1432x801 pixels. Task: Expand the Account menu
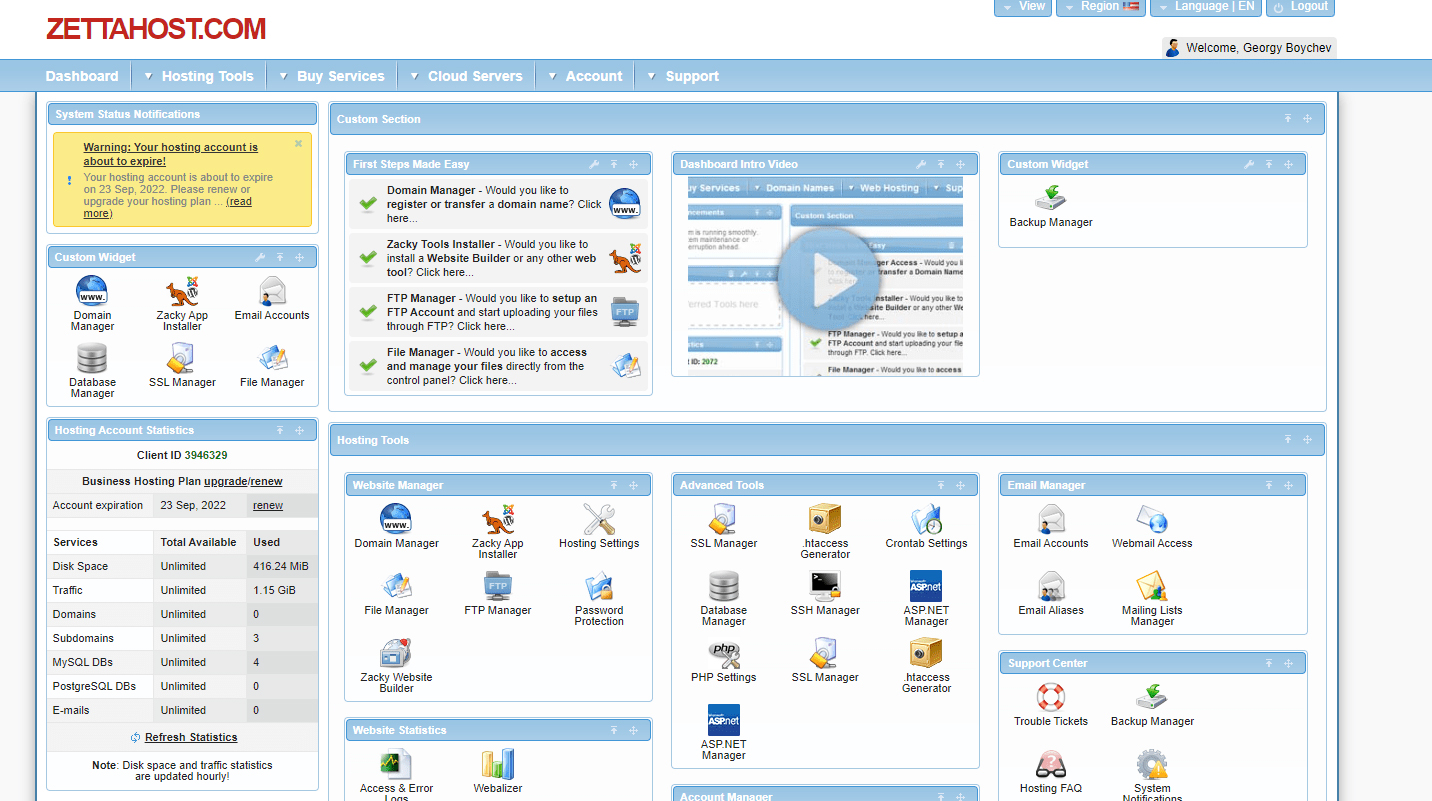point(585,76)
